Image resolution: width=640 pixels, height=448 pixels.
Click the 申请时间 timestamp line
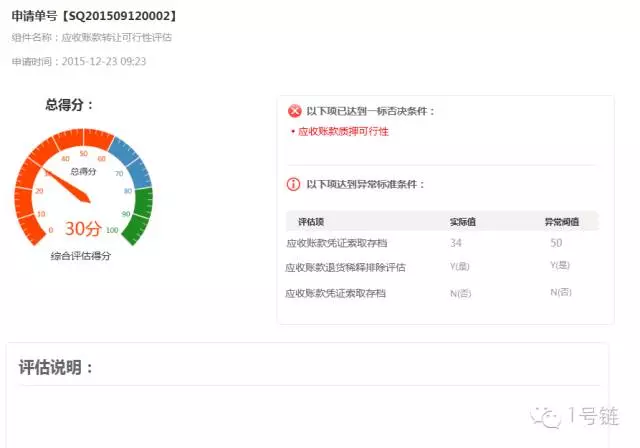coord(79,61)
